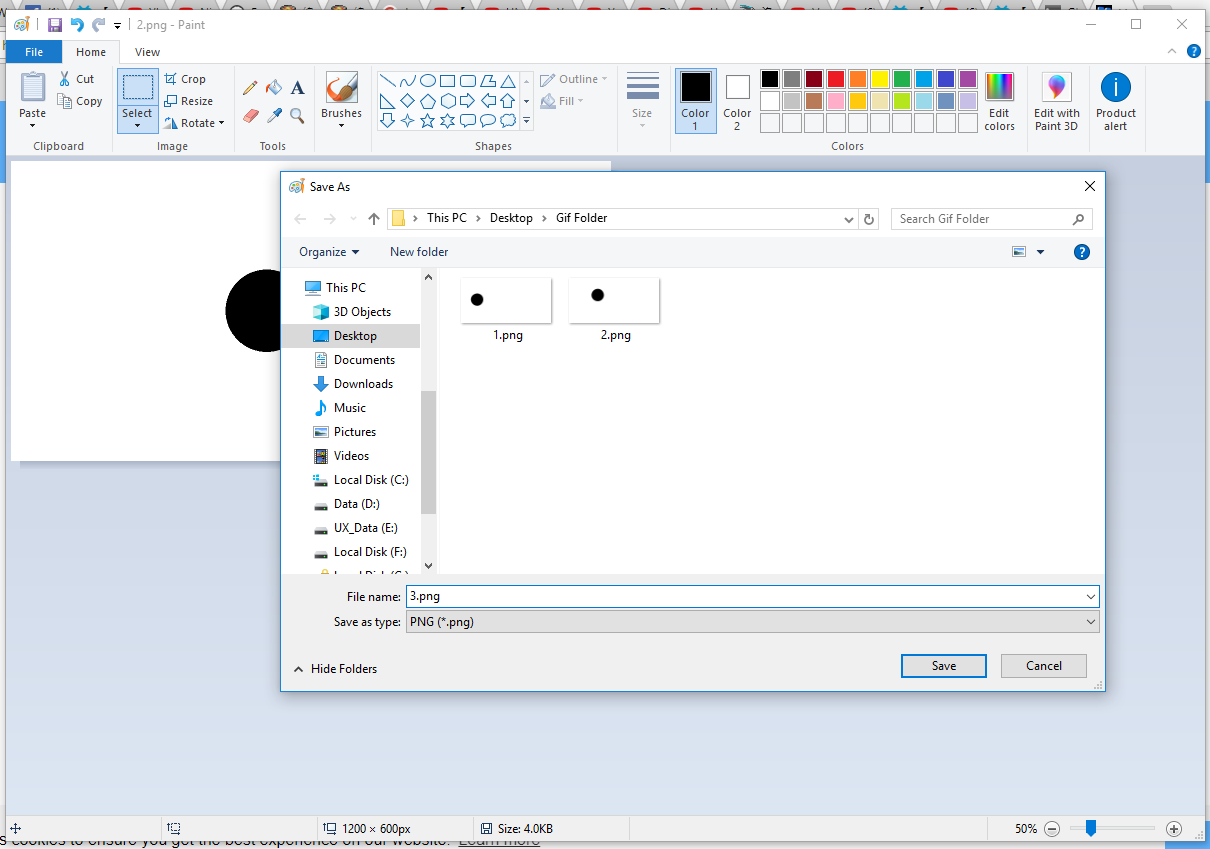Viewport: 1210px width, 849px height.
Task: Pick the red color swatch
Action: click(836, 79)
